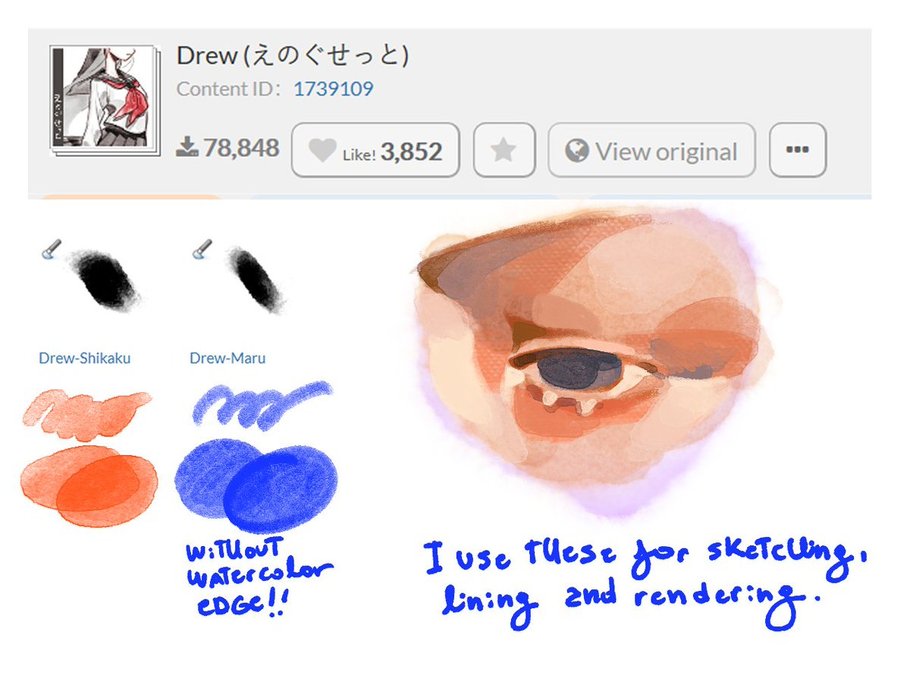Open the Drew-Maru link

coord(228,358)
